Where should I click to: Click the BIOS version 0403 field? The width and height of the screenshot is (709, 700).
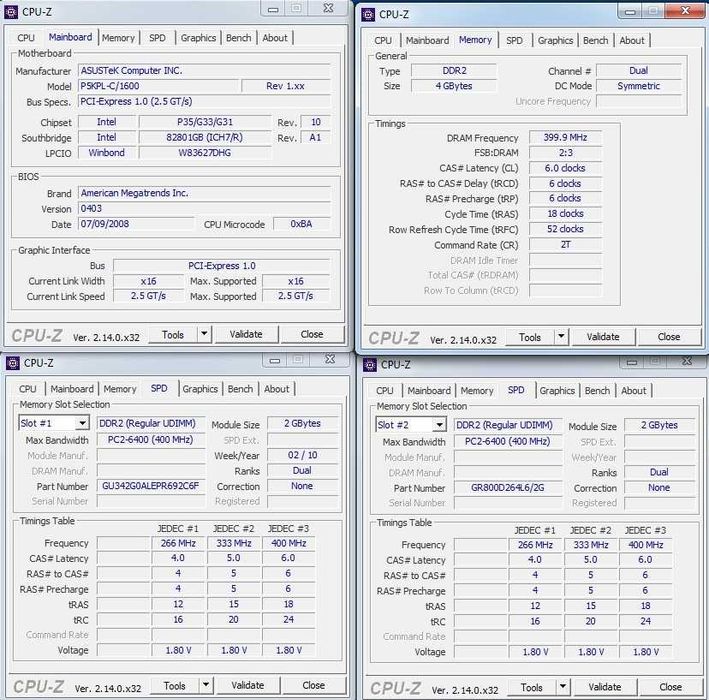pos(204,208)
